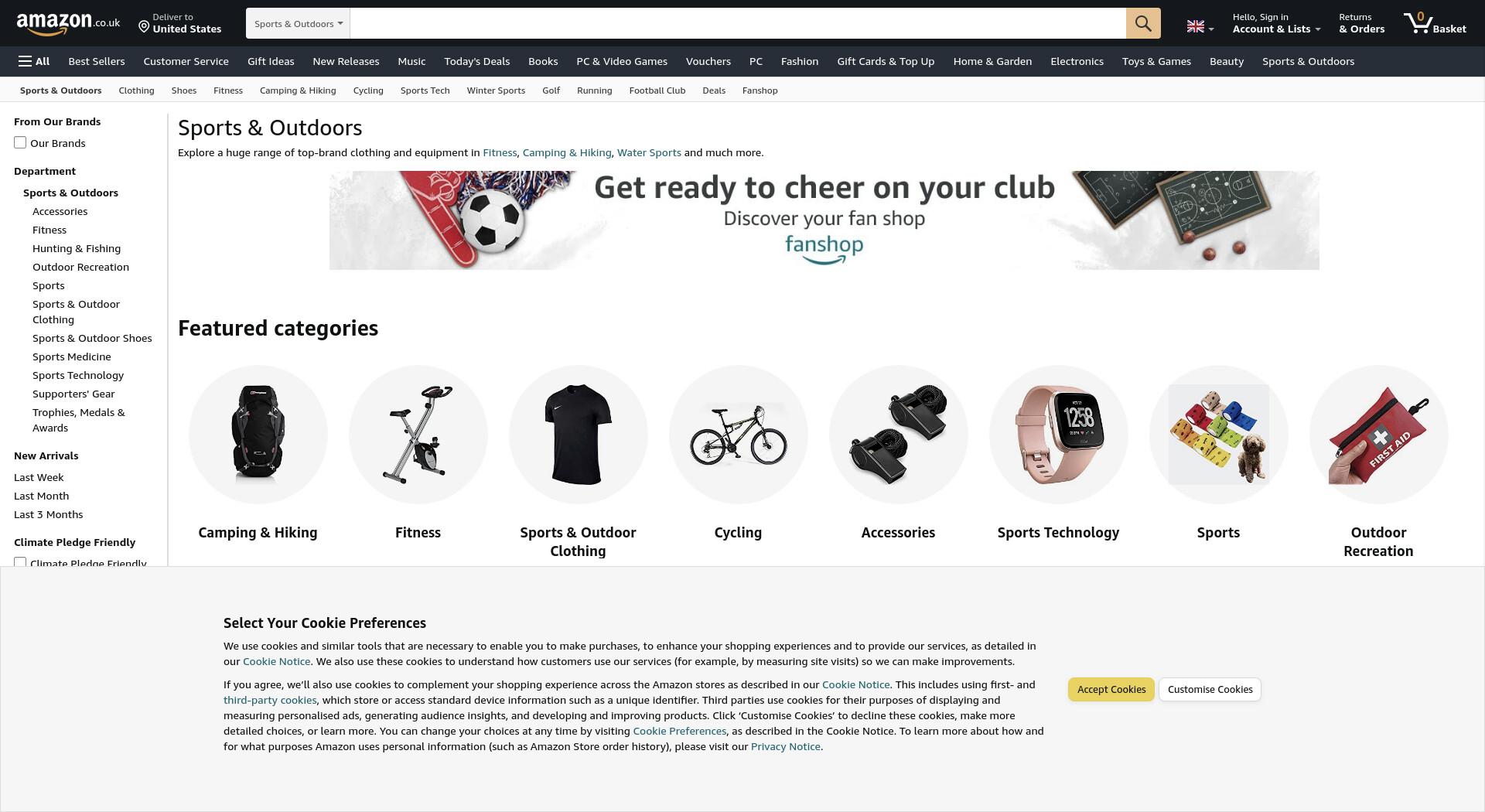Accept cookies with the yellow button

[x=1111, y=689]
